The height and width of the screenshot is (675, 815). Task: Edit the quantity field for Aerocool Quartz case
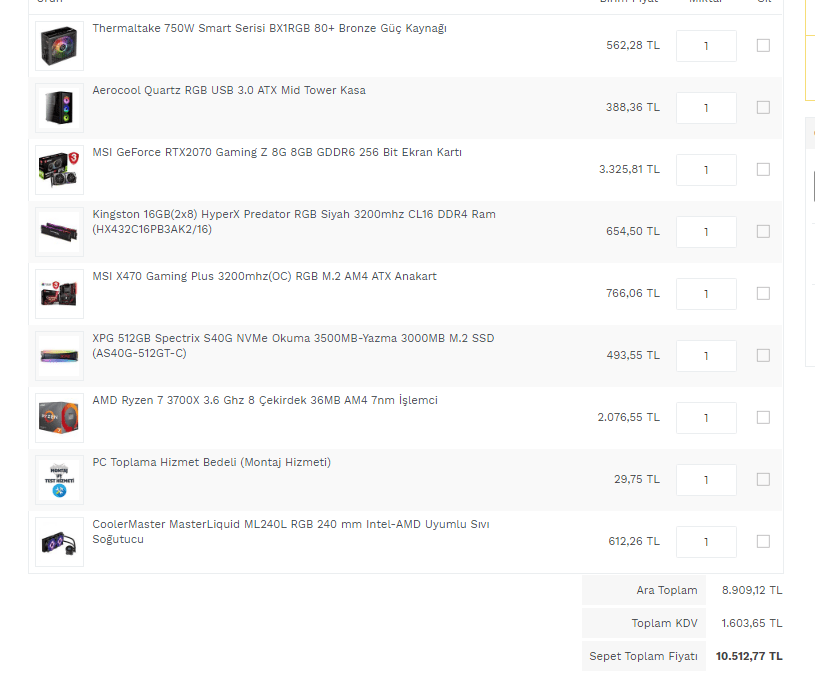(706, 108)
